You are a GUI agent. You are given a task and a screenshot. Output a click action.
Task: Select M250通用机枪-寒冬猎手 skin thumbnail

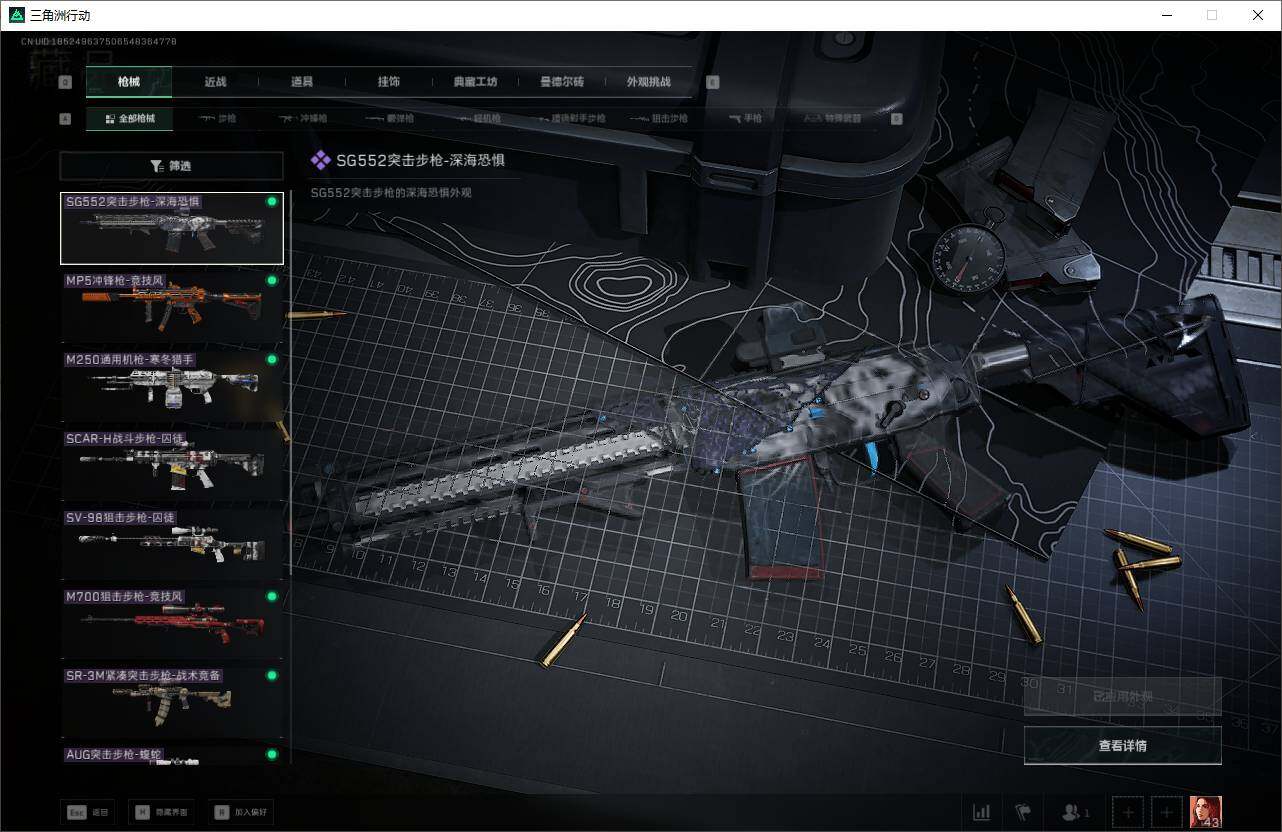point(172,386)
